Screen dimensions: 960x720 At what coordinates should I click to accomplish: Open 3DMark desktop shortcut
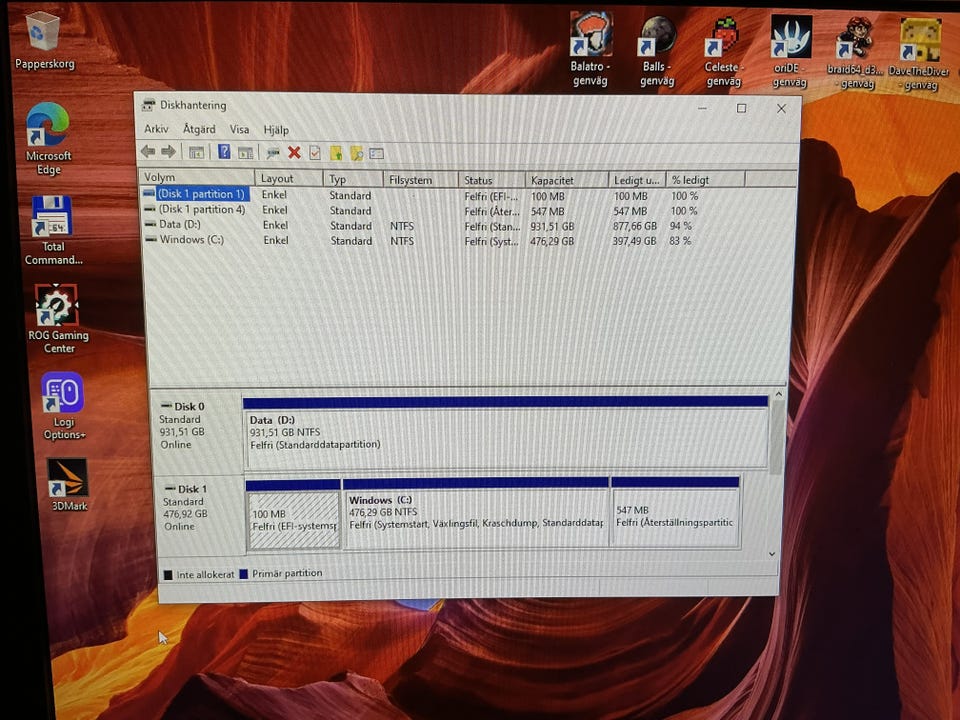69,479
